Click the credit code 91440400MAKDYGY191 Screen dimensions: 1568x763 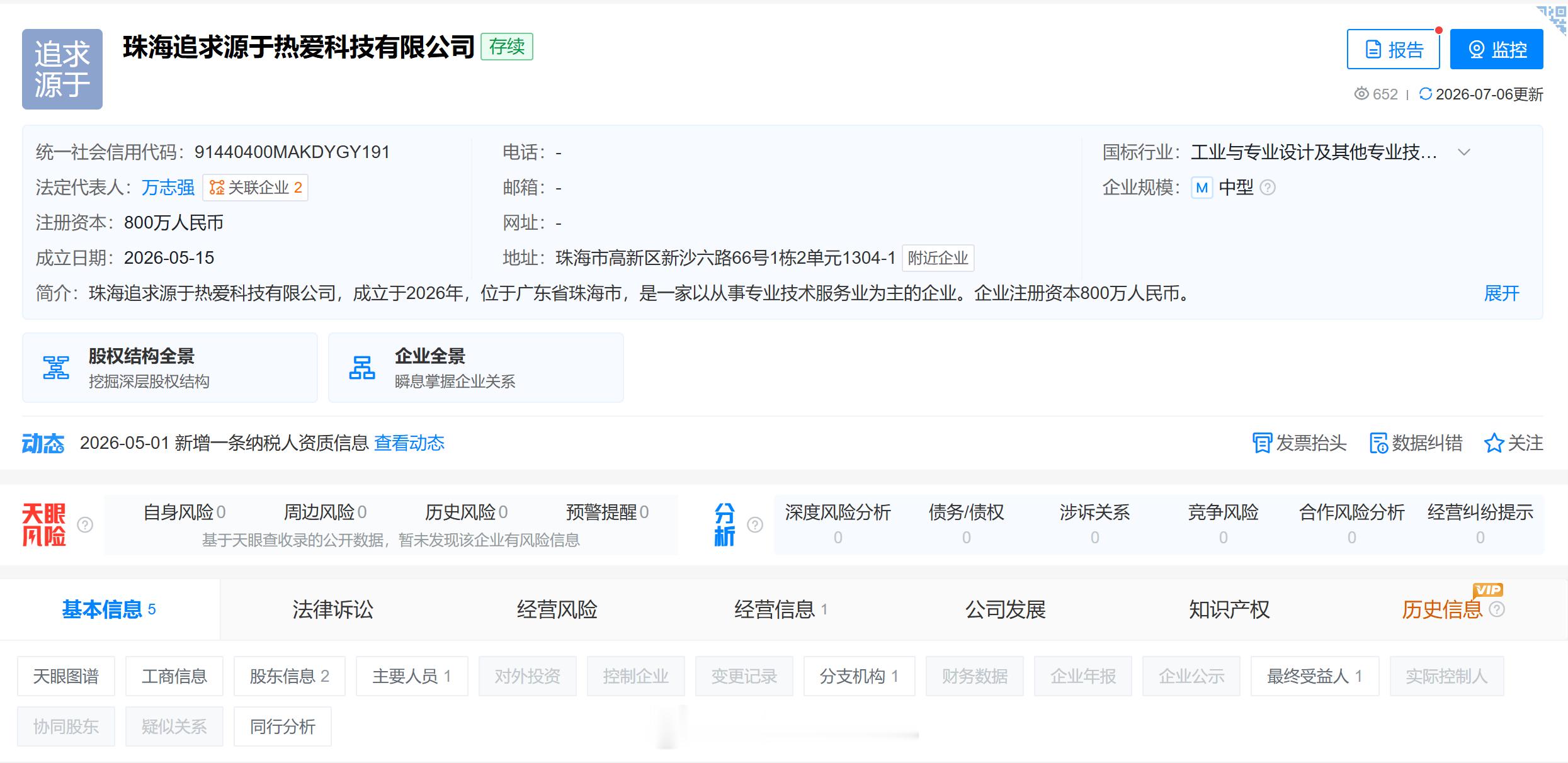(292, 152)
